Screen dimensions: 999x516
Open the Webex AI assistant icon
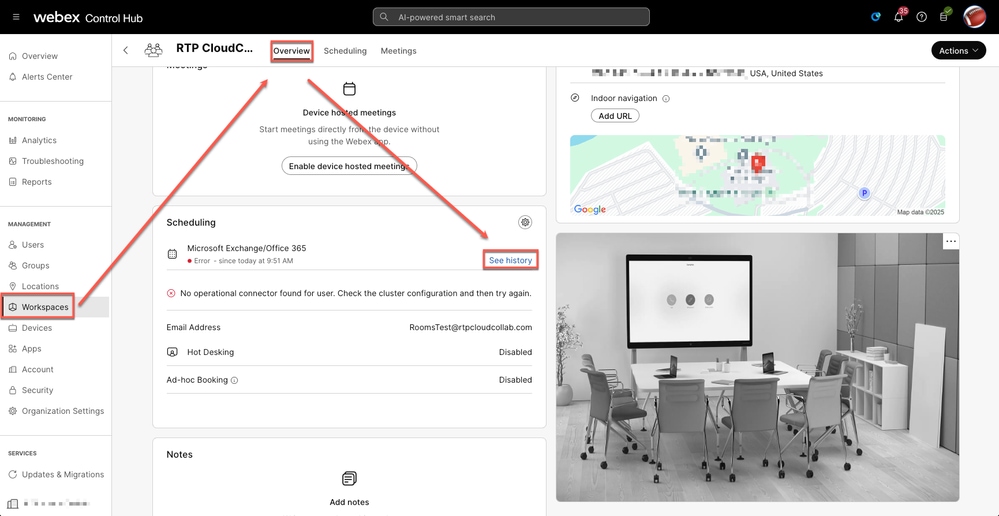tap(876, 17)
